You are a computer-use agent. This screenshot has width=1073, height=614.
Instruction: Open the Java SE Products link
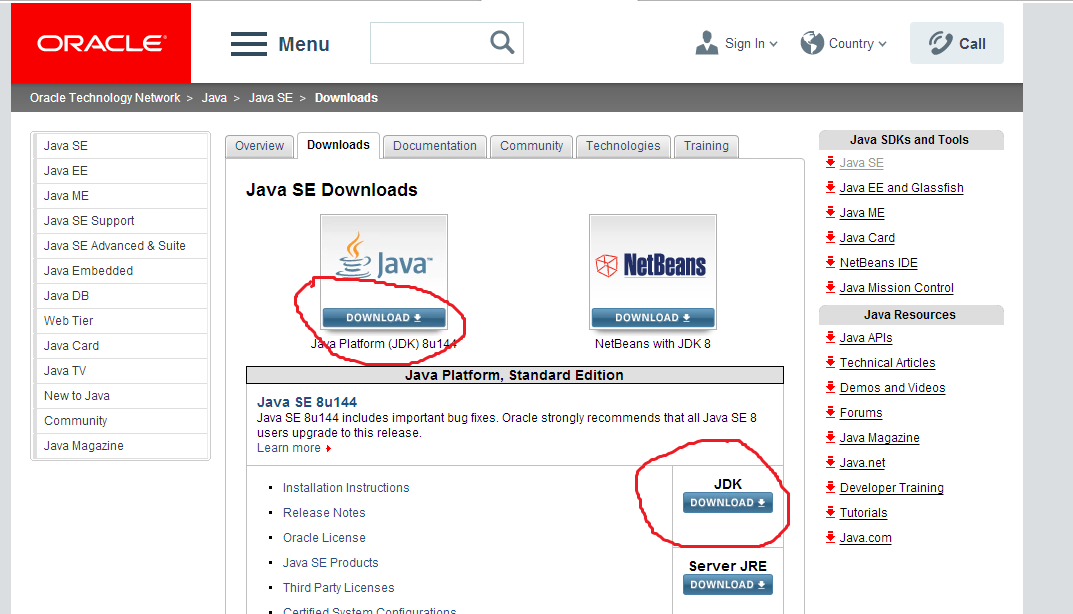[331, 563]
